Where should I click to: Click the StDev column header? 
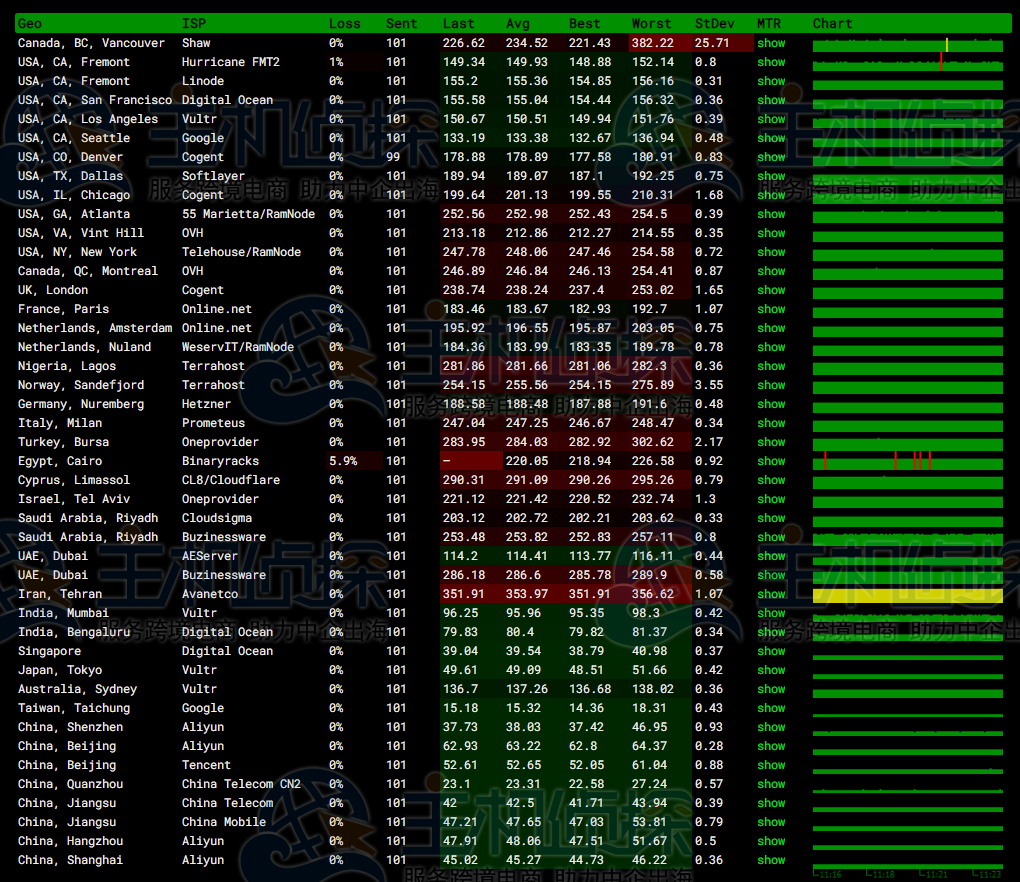[x=714, y=23]
